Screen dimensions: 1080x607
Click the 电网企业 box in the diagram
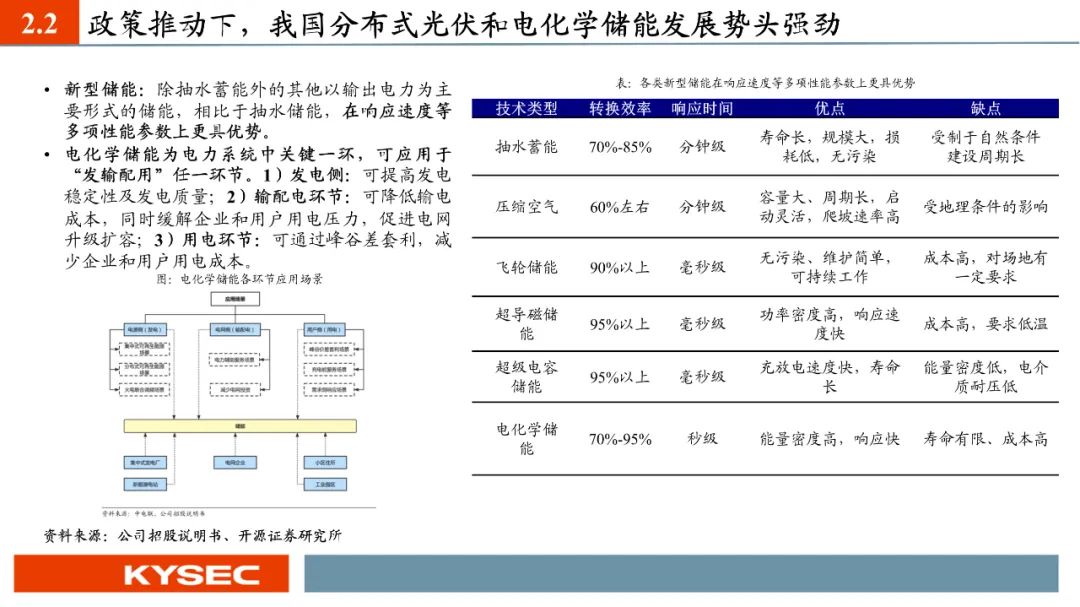235,462
